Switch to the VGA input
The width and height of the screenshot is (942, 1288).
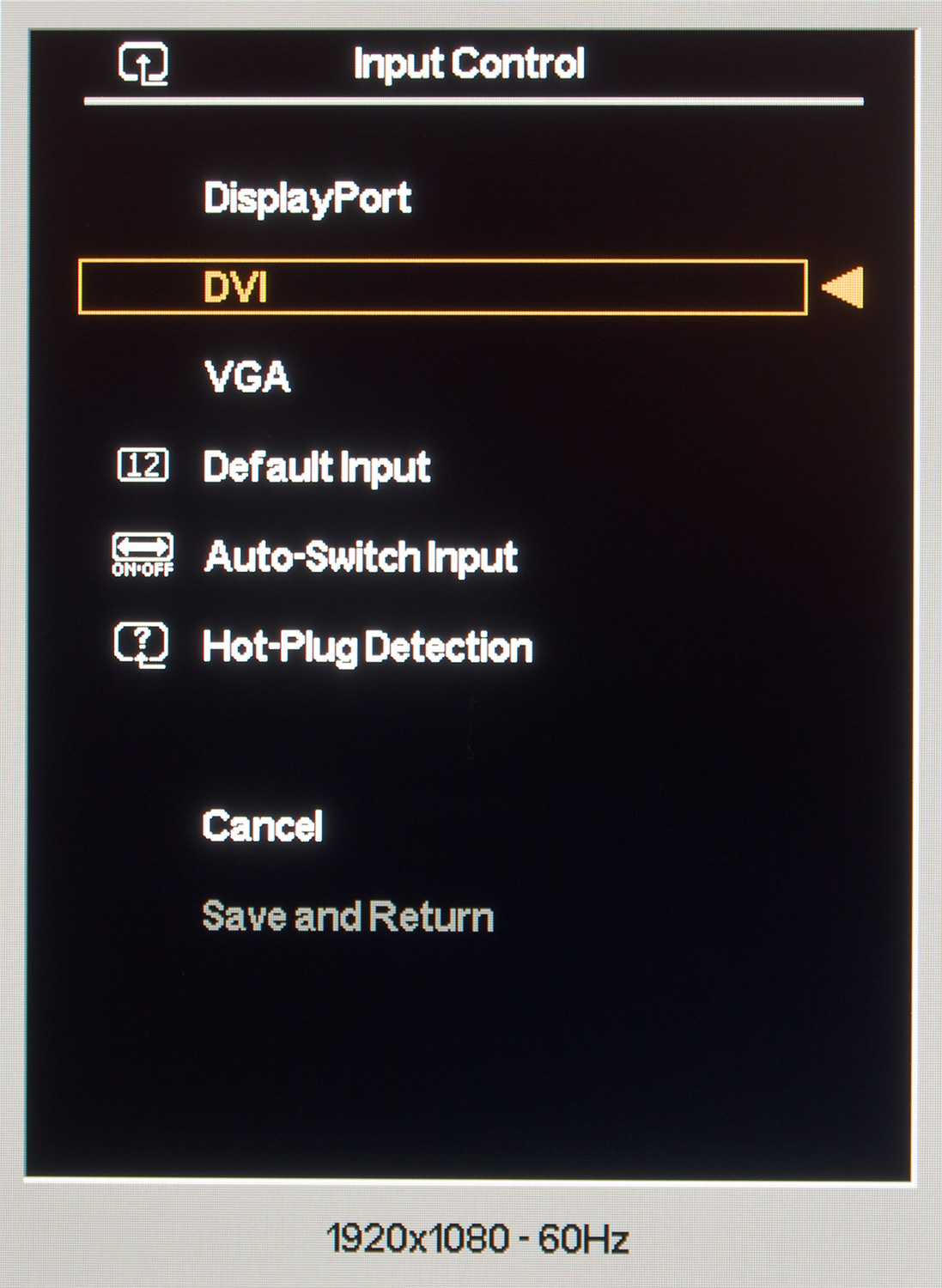(x=247, y=377)
